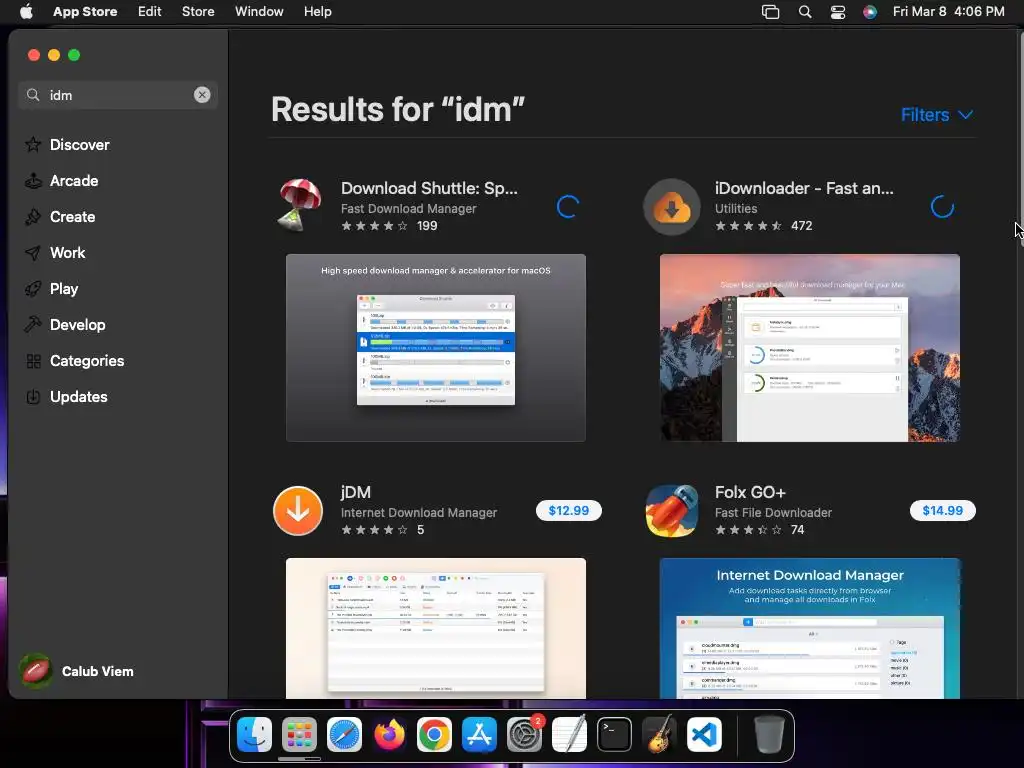The width and height of the screenshot is (1024, 768).
Task: Open the Apple menu
Action: click(26, 12)
